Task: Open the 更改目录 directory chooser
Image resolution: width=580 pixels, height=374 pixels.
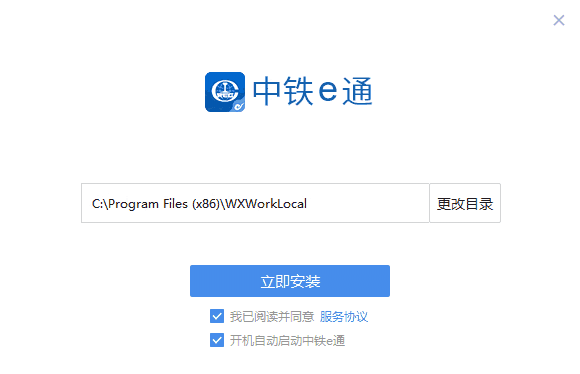Action: point(465,203)
